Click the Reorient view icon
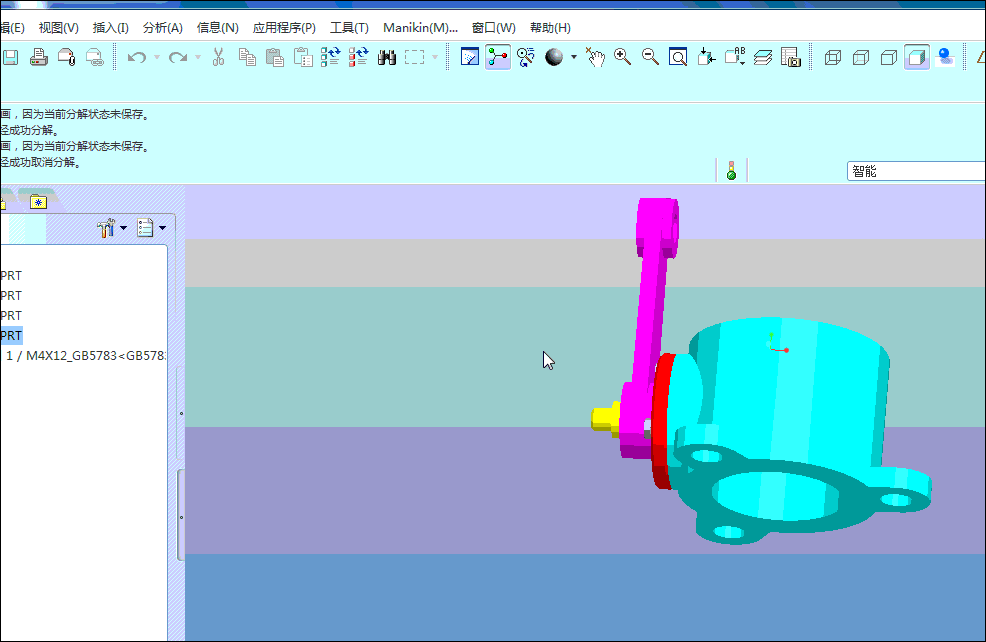The image size is (986, 642). click(706, 57)
